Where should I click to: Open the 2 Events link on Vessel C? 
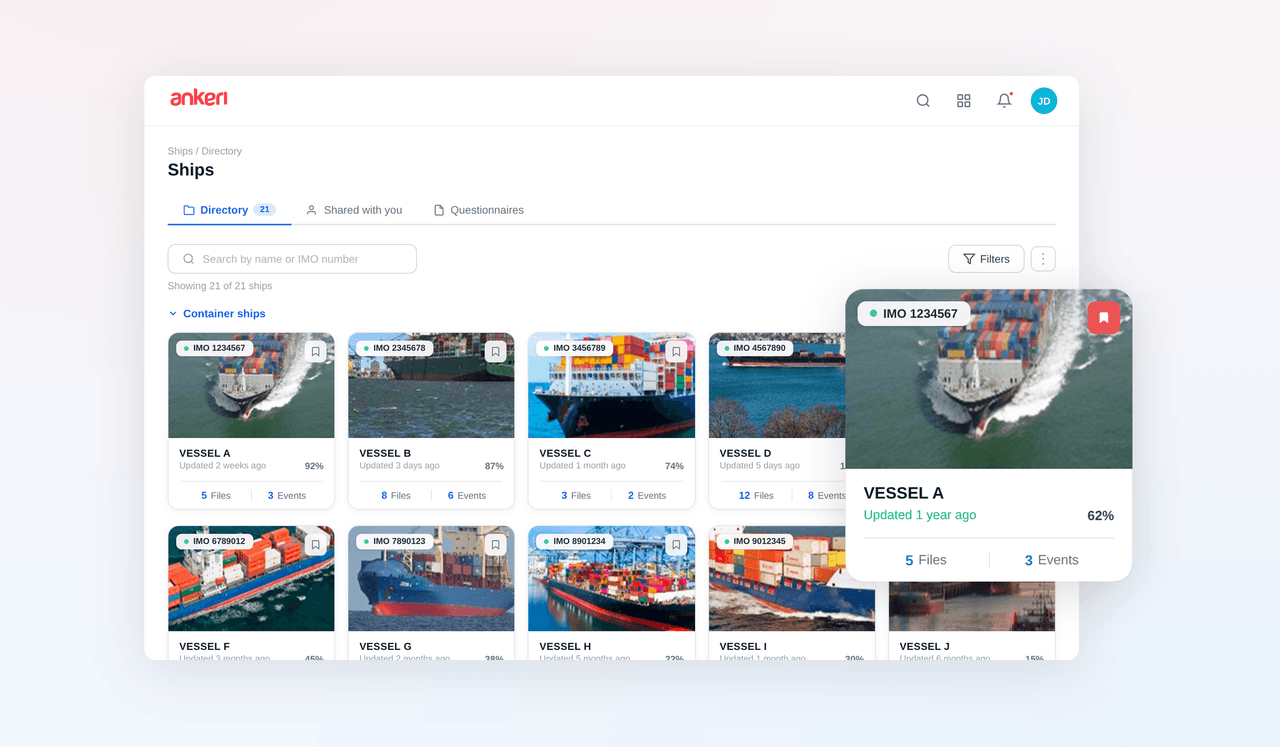pyautogui.click(x=648, y=495)
